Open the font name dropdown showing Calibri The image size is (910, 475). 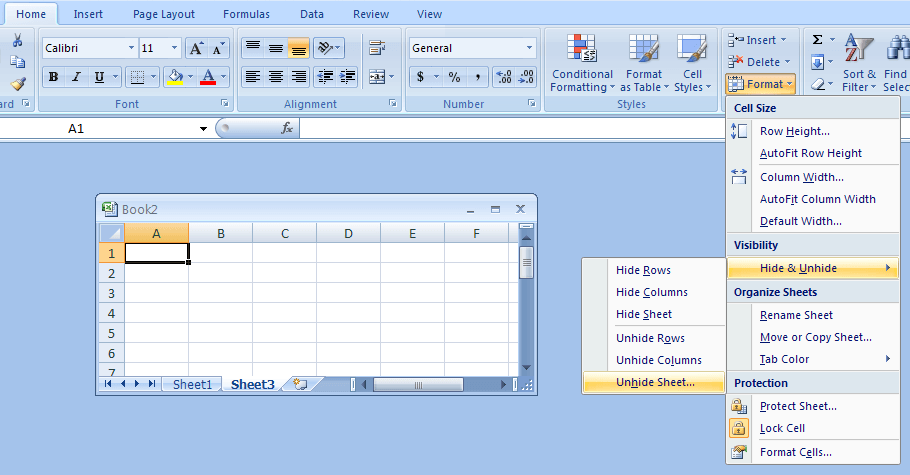coord(131,48)
